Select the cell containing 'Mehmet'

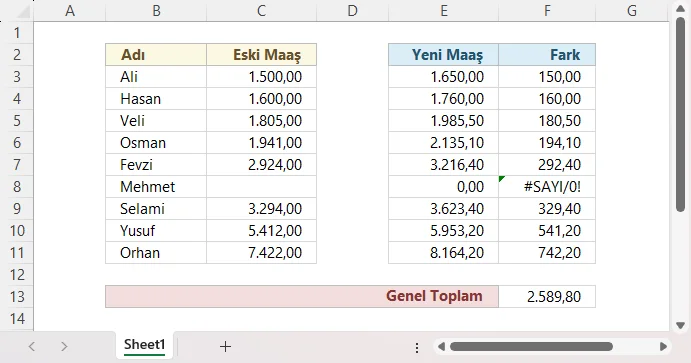(x=156, y=187)
